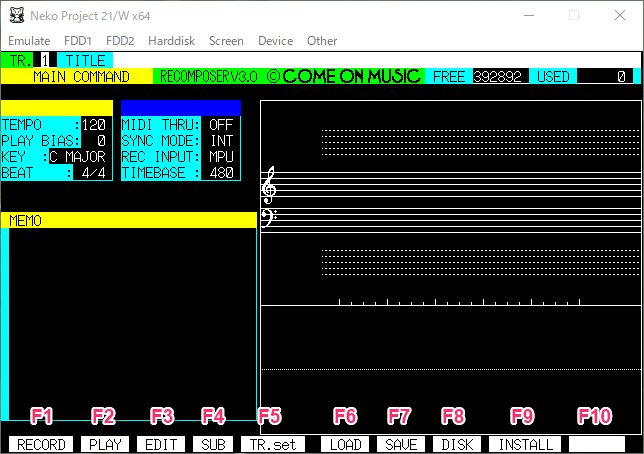Open the FDD2 menu

point(120,41)
